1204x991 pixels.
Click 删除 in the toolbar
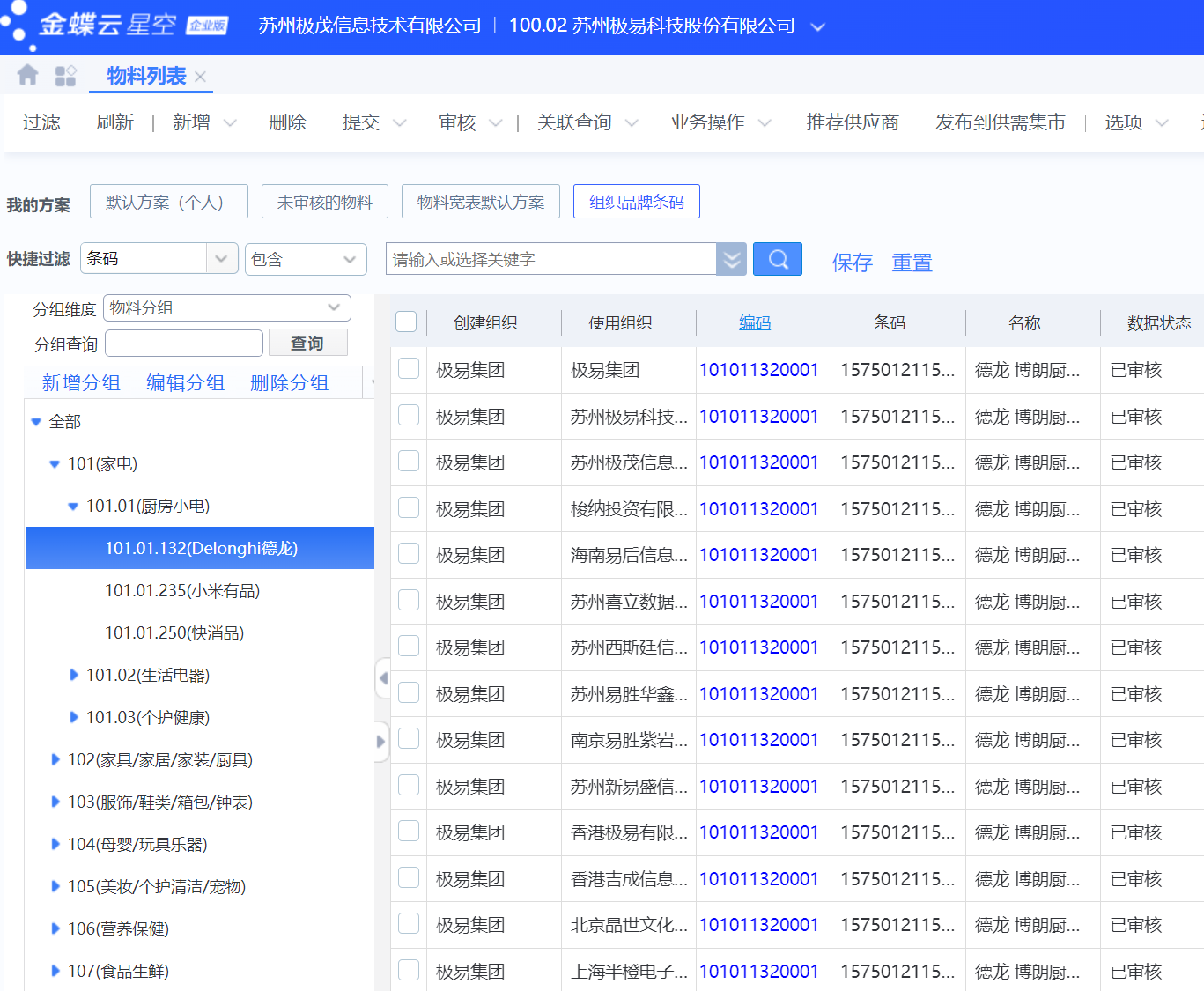287,122
